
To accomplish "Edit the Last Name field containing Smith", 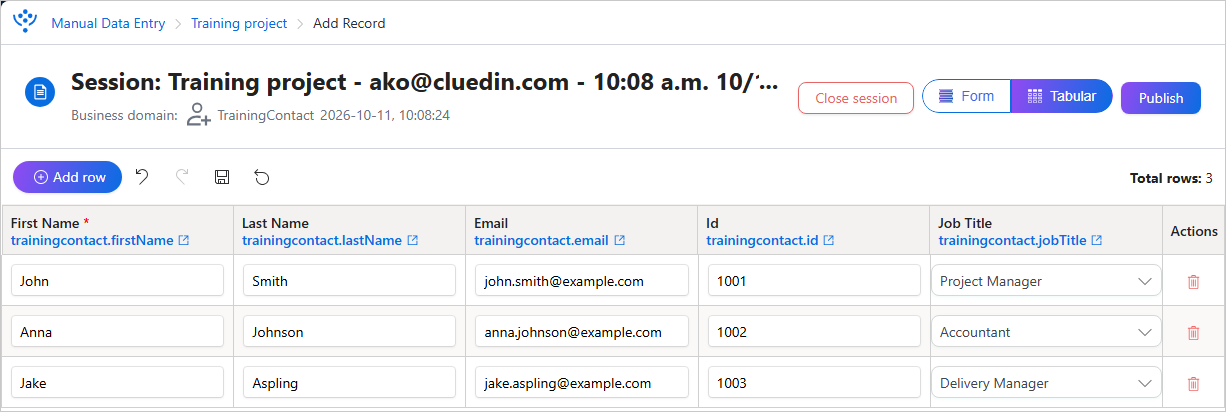I will [349, 281].
